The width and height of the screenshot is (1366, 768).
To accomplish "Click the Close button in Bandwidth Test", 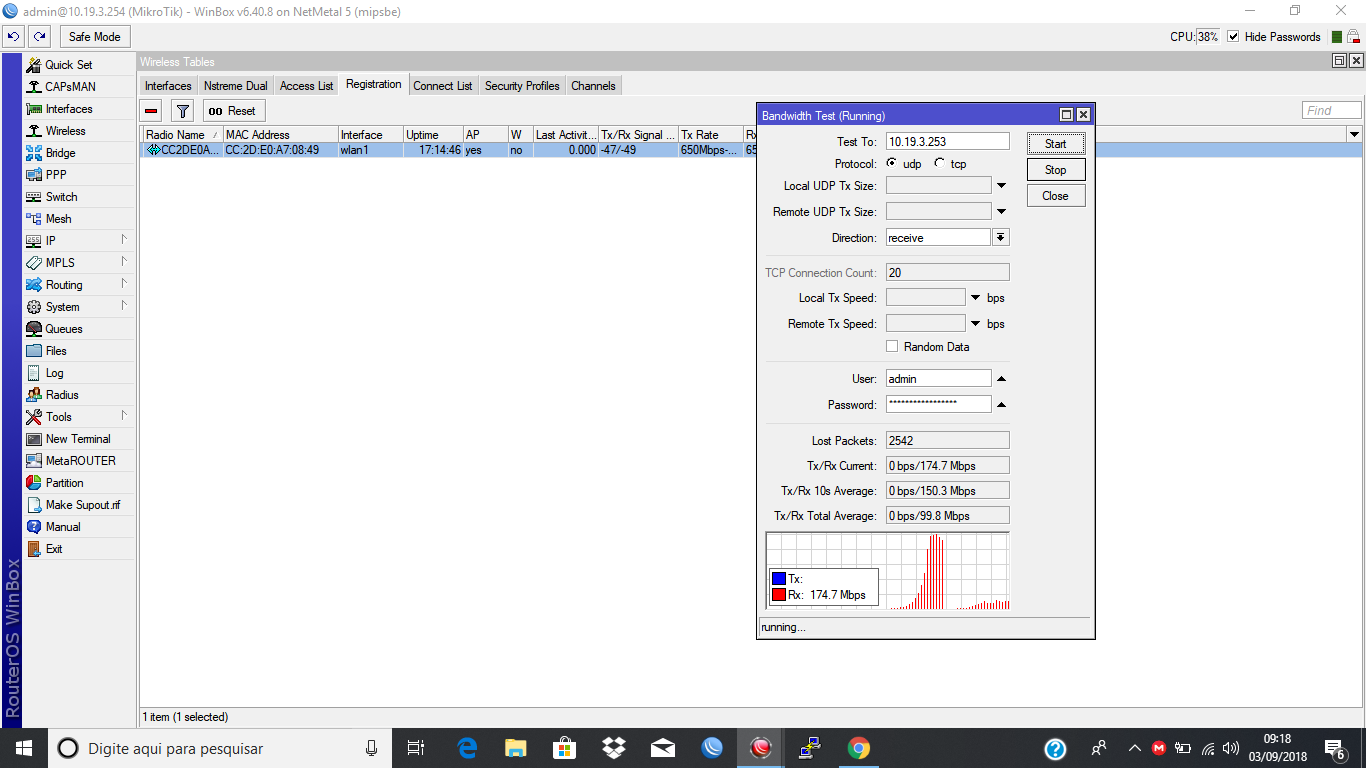I will (1056, 196).
